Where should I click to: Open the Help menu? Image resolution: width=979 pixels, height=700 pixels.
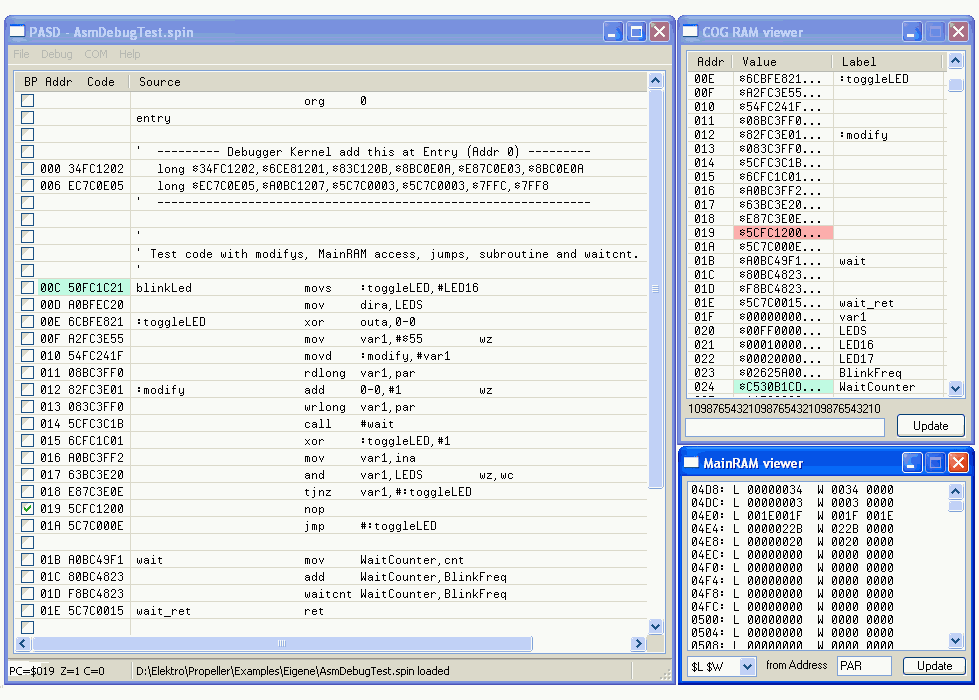click(130, 54)
